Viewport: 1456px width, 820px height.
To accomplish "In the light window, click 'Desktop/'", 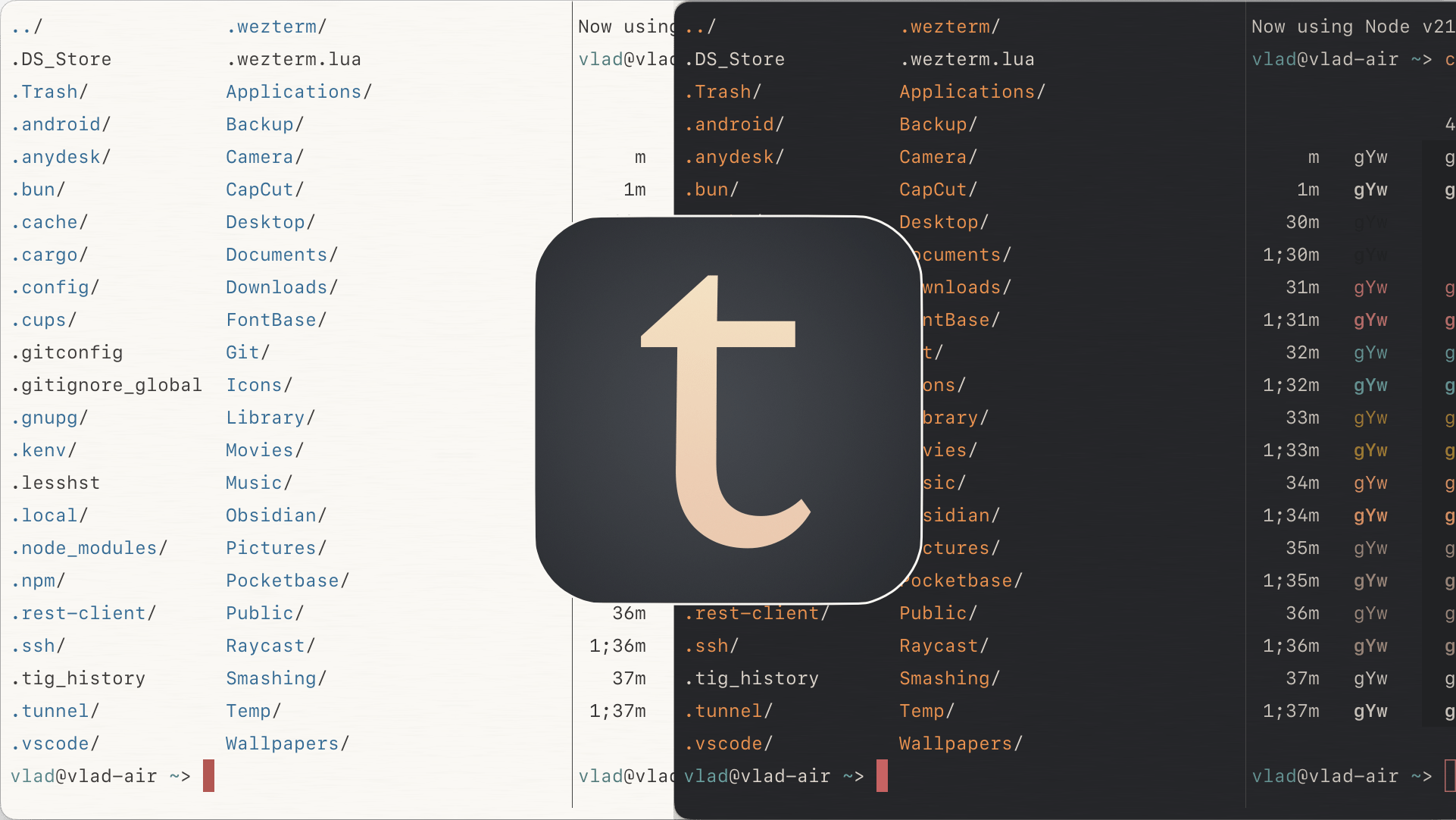I will 270,222.
